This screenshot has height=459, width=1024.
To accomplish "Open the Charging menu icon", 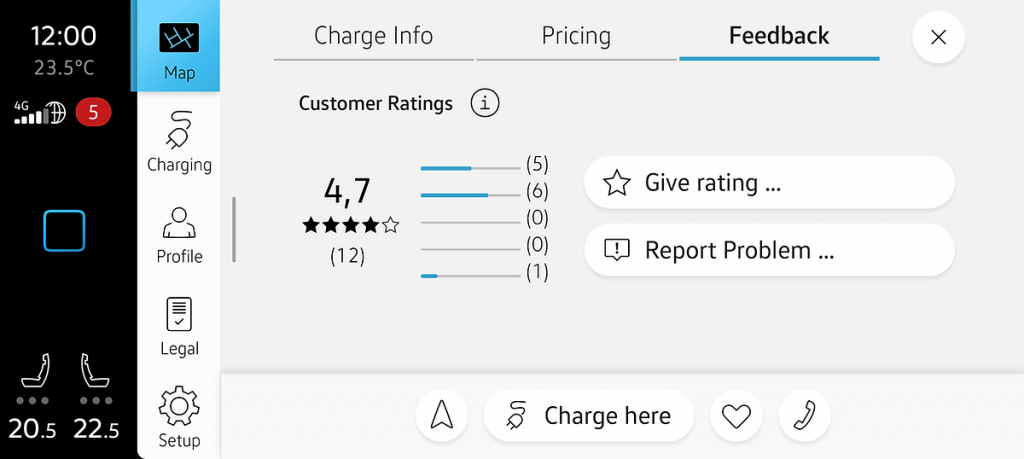I will click(179, 142).
